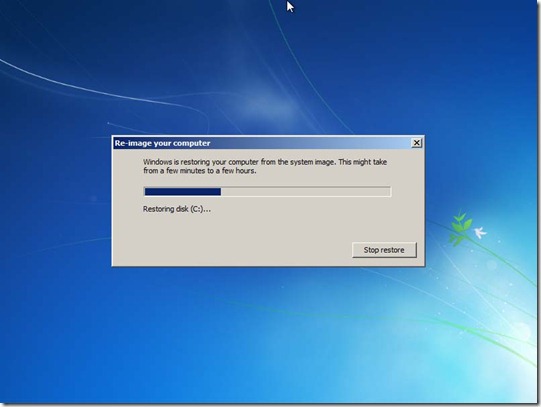
Task: Click the Stop restore button
Action: pyautogui.click(x=384, y=250)
